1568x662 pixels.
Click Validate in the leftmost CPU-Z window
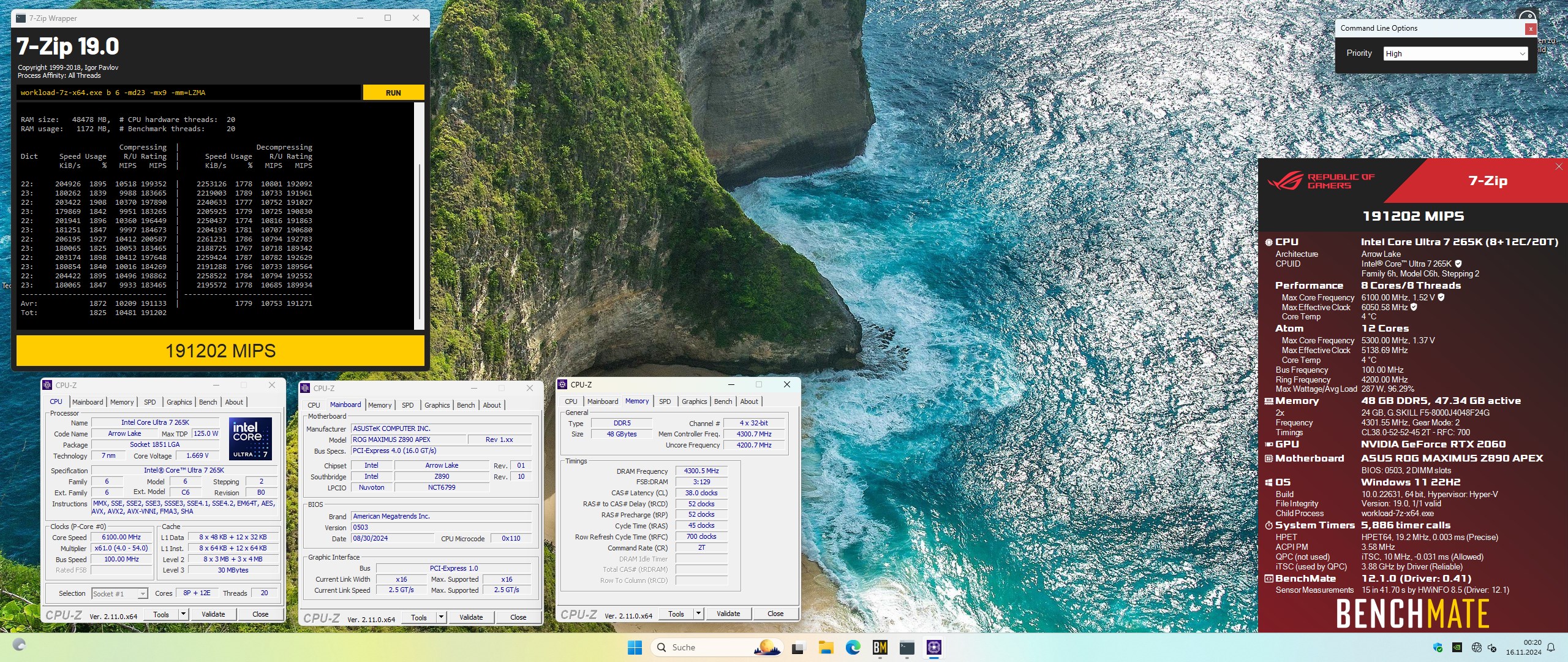pos(213,614)
